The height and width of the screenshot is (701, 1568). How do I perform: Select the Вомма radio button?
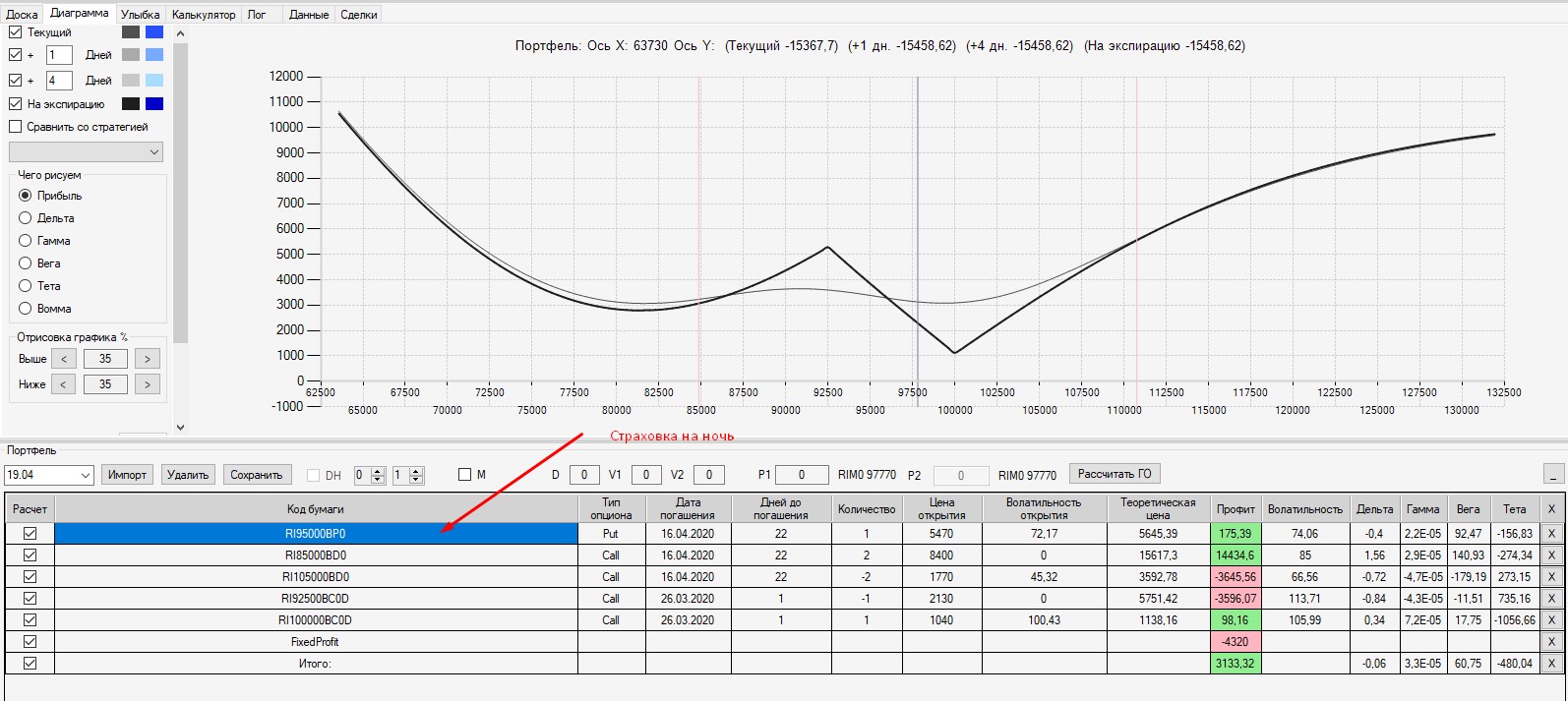(26, 309)
